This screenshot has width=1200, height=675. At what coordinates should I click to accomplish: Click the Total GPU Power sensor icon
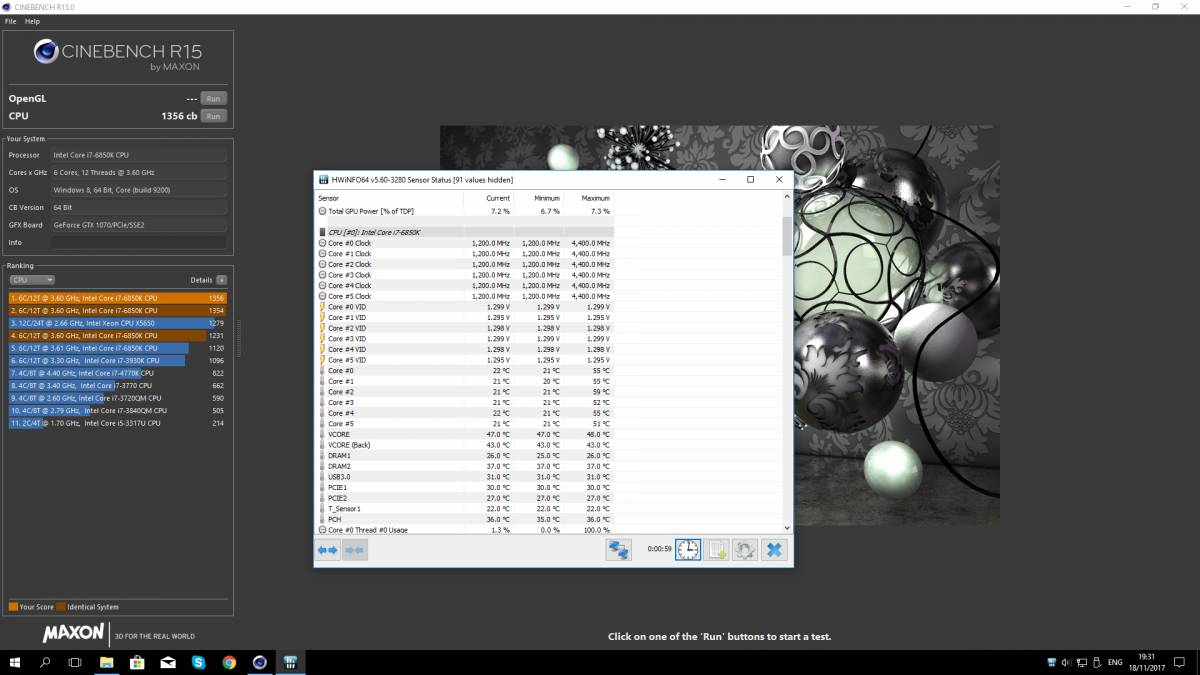(322, 212)
